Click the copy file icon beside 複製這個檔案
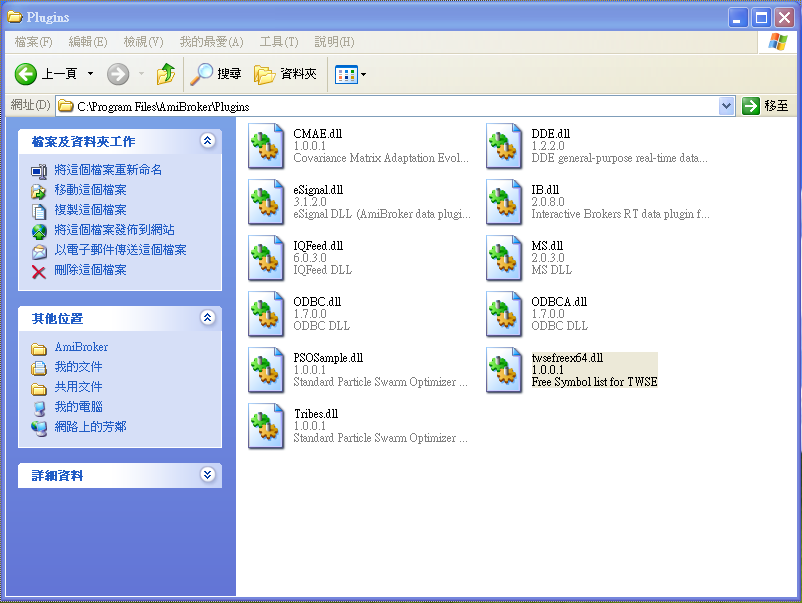The image size is (802, 603). coord(39,211)
